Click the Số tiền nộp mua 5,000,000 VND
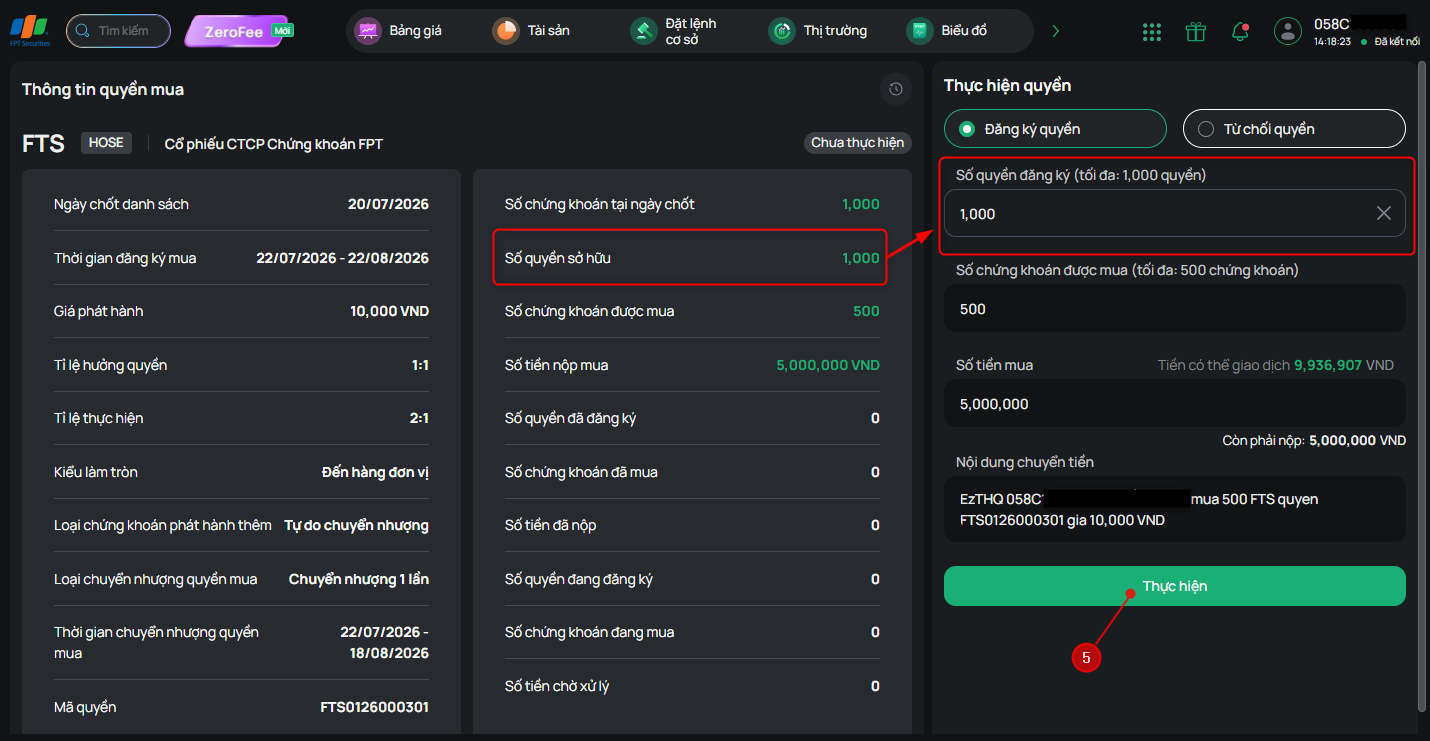The width and height of the screenshot is (1430, 741). coord(828,365)
